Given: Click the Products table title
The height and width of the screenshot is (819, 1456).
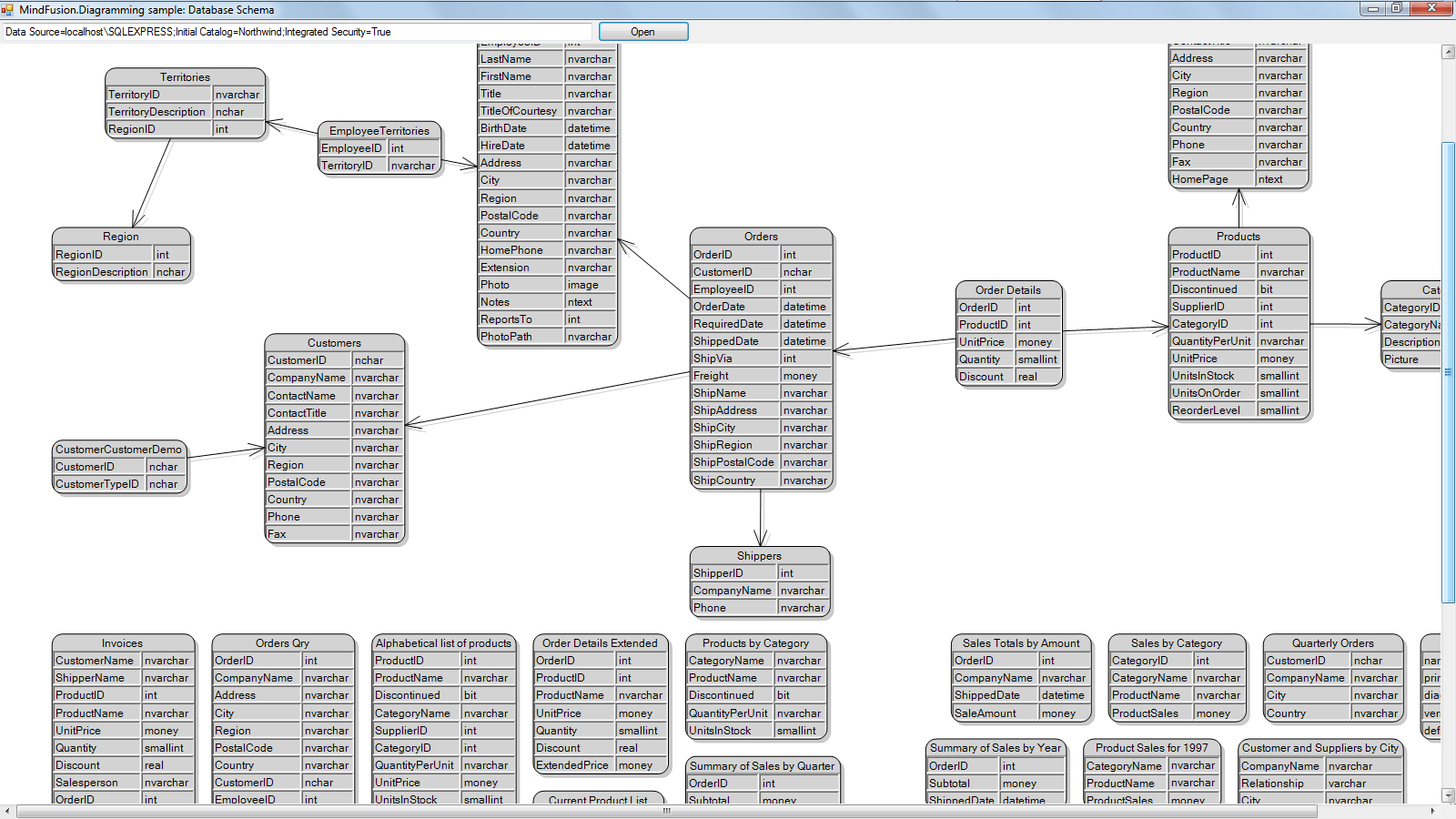Looking at the screenshot, I should coord(1238,236).
